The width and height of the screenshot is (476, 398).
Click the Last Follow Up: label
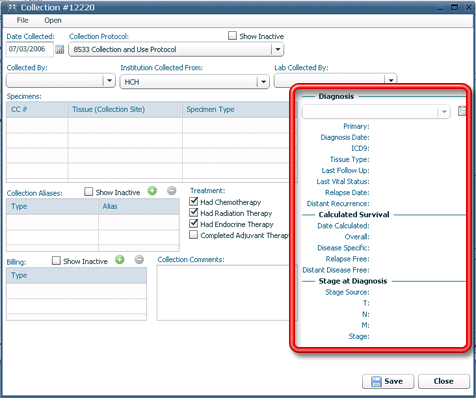346,170
